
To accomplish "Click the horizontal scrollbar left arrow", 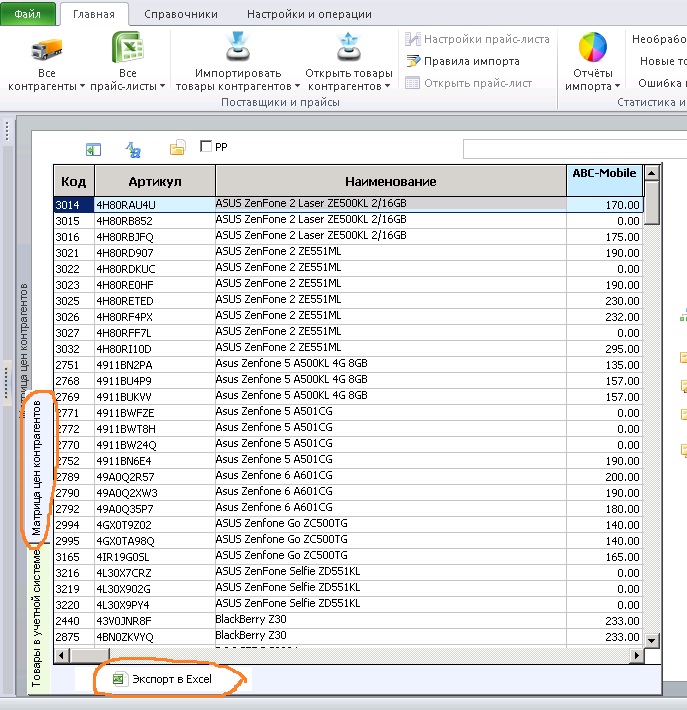I will click(62, 655).
